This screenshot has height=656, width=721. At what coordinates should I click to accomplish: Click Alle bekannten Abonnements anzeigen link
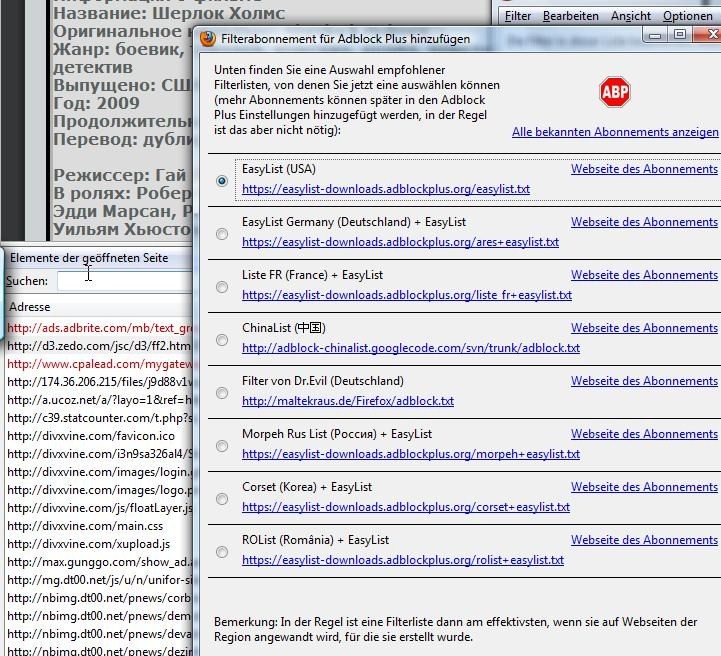pos(615,132)
